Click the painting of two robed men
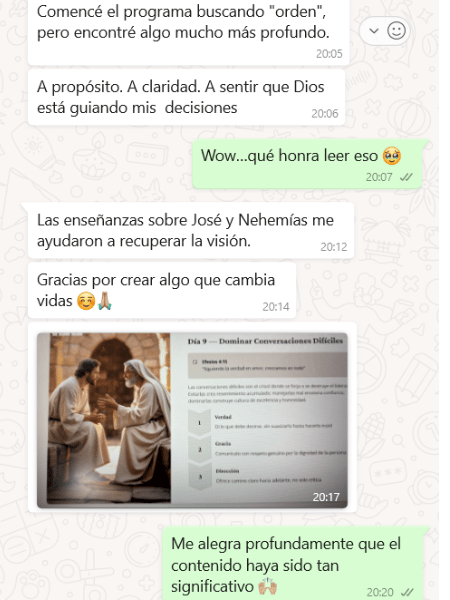 click(x=109, y=418)
